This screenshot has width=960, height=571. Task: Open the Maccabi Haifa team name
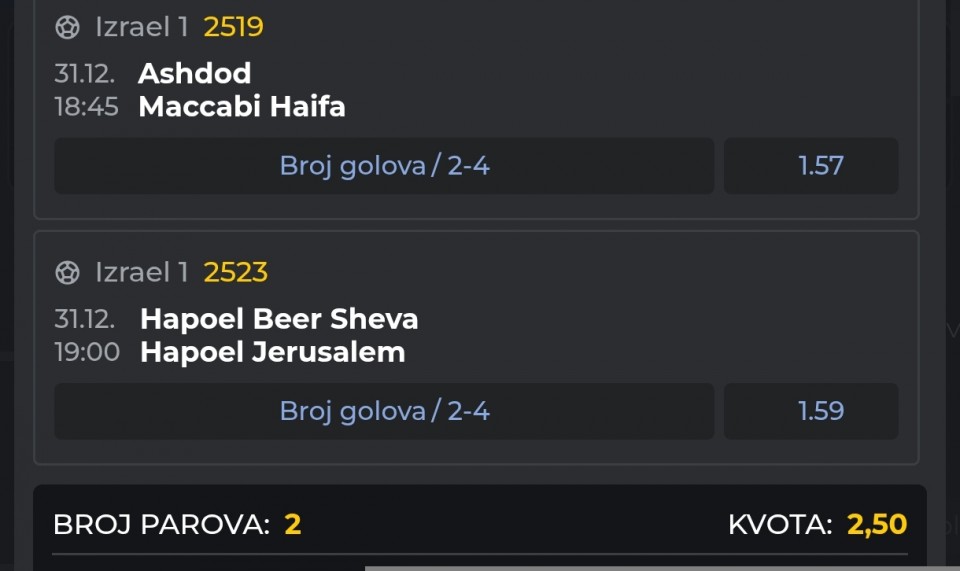coord(242,106)
